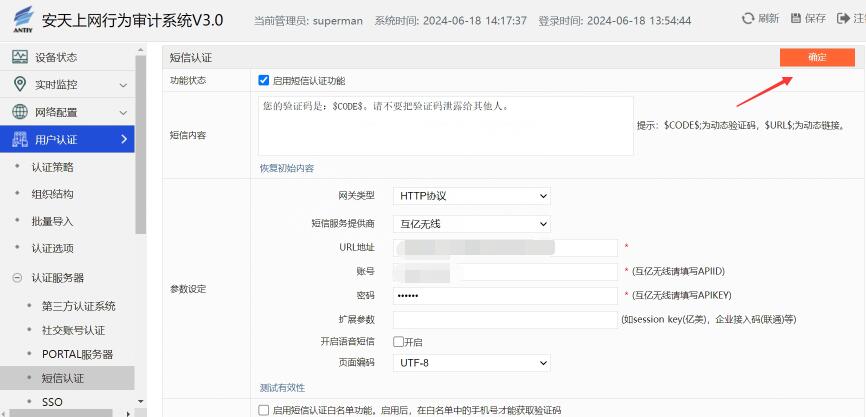Click the 用户认证 user card icon

pos(19,139)
